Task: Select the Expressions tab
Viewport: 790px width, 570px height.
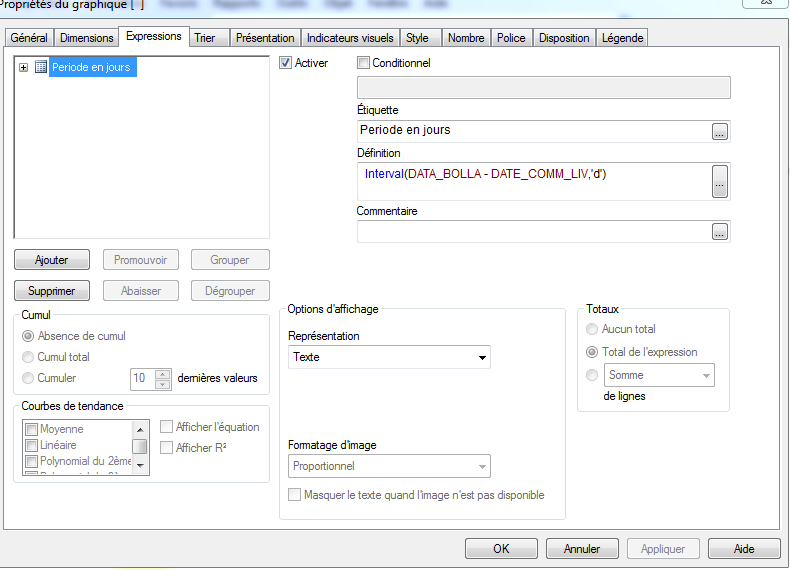Action: coord(154,36)
